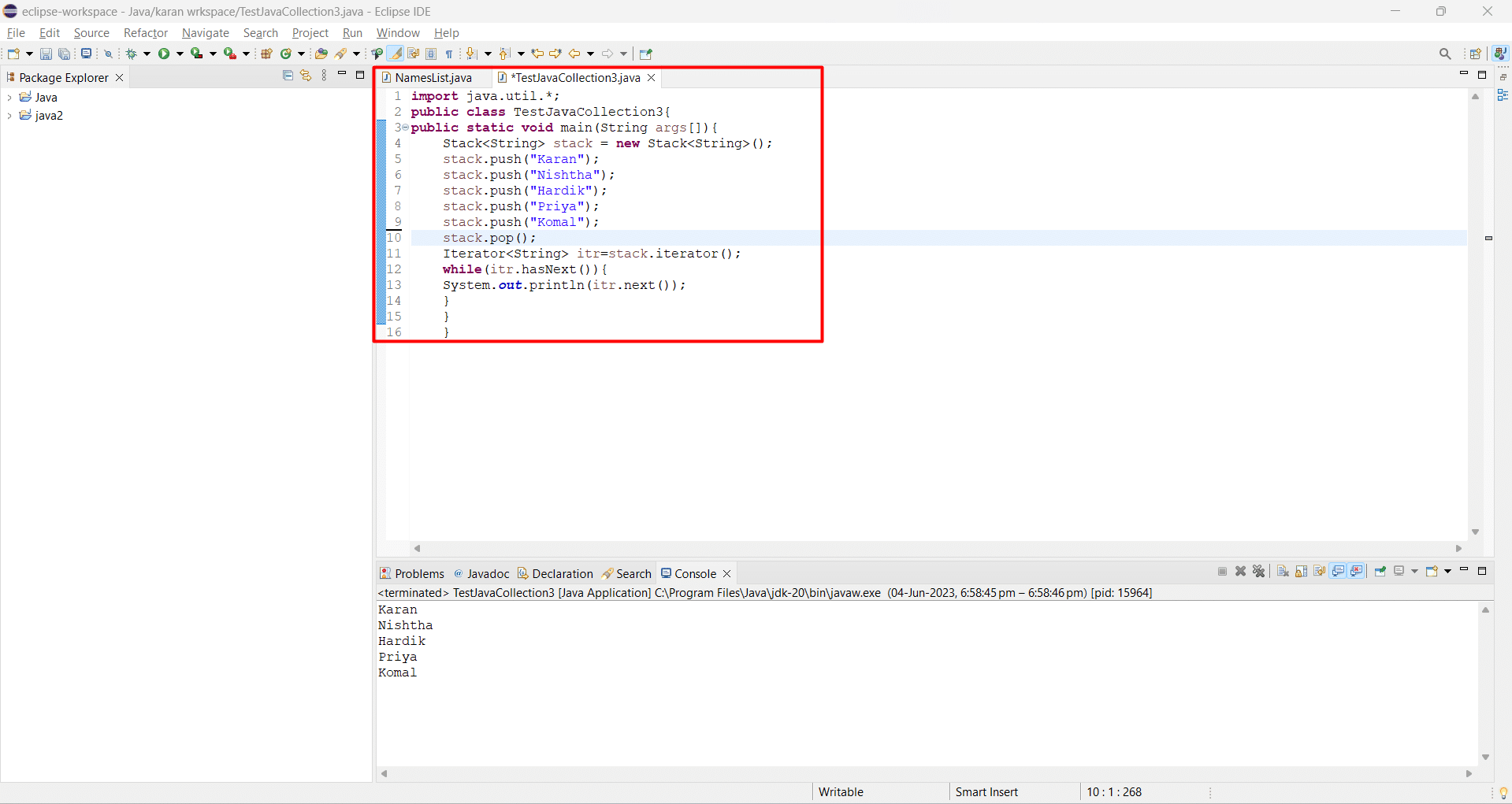
Task: Click the Coverage run icon
Action: tap(197, 54)
